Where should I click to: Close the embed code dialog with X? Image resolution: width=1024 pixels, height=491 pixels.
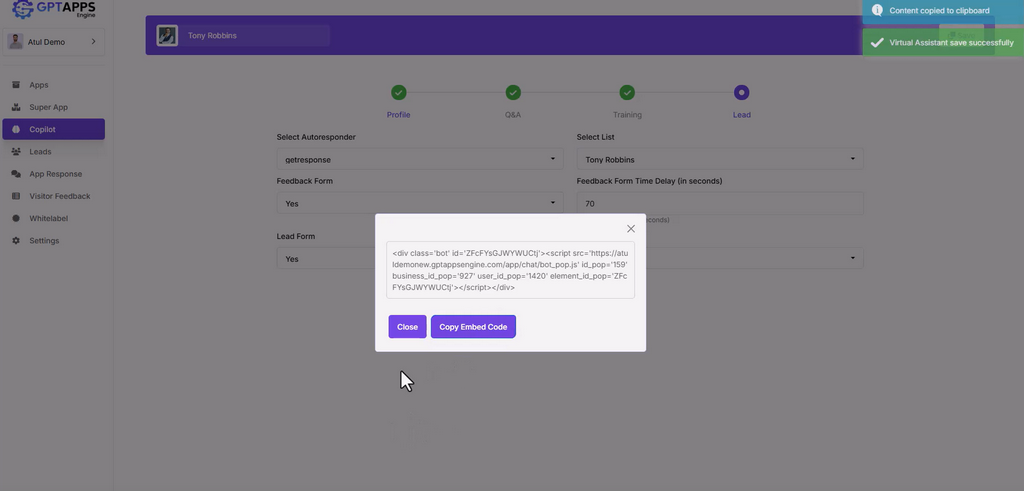click(631, 229)
